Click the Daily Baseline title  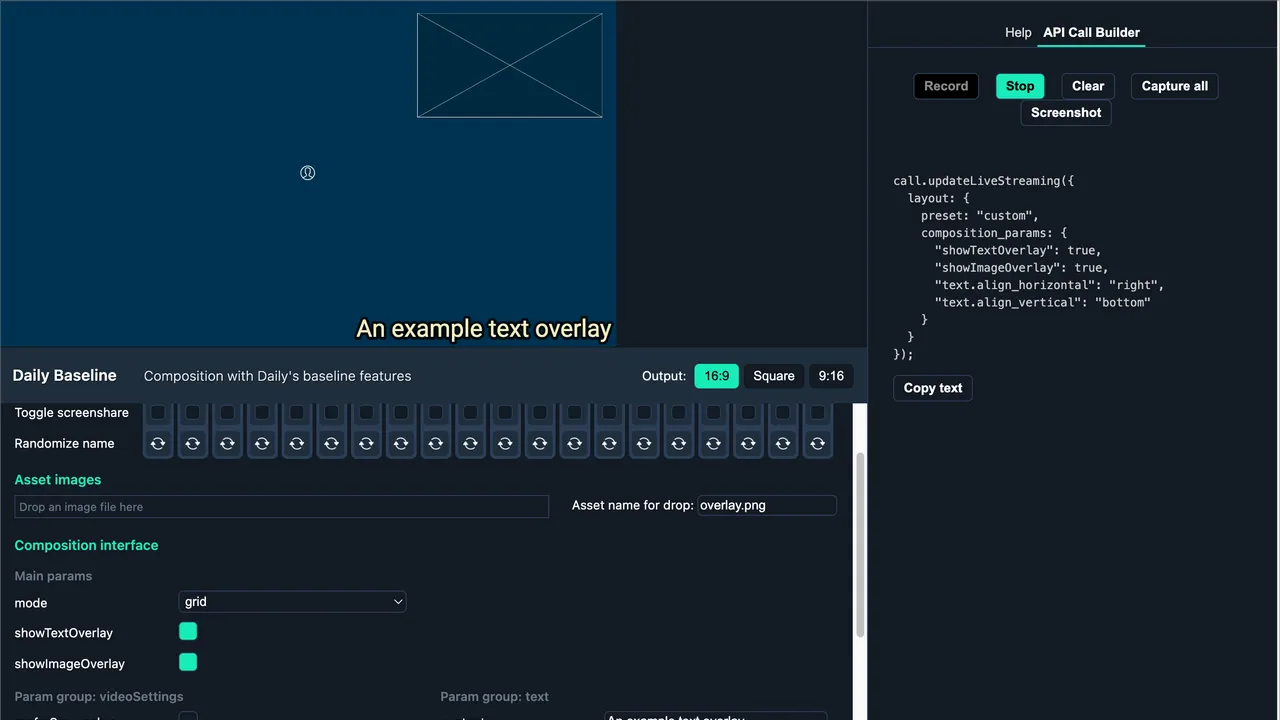pos(65,376)
